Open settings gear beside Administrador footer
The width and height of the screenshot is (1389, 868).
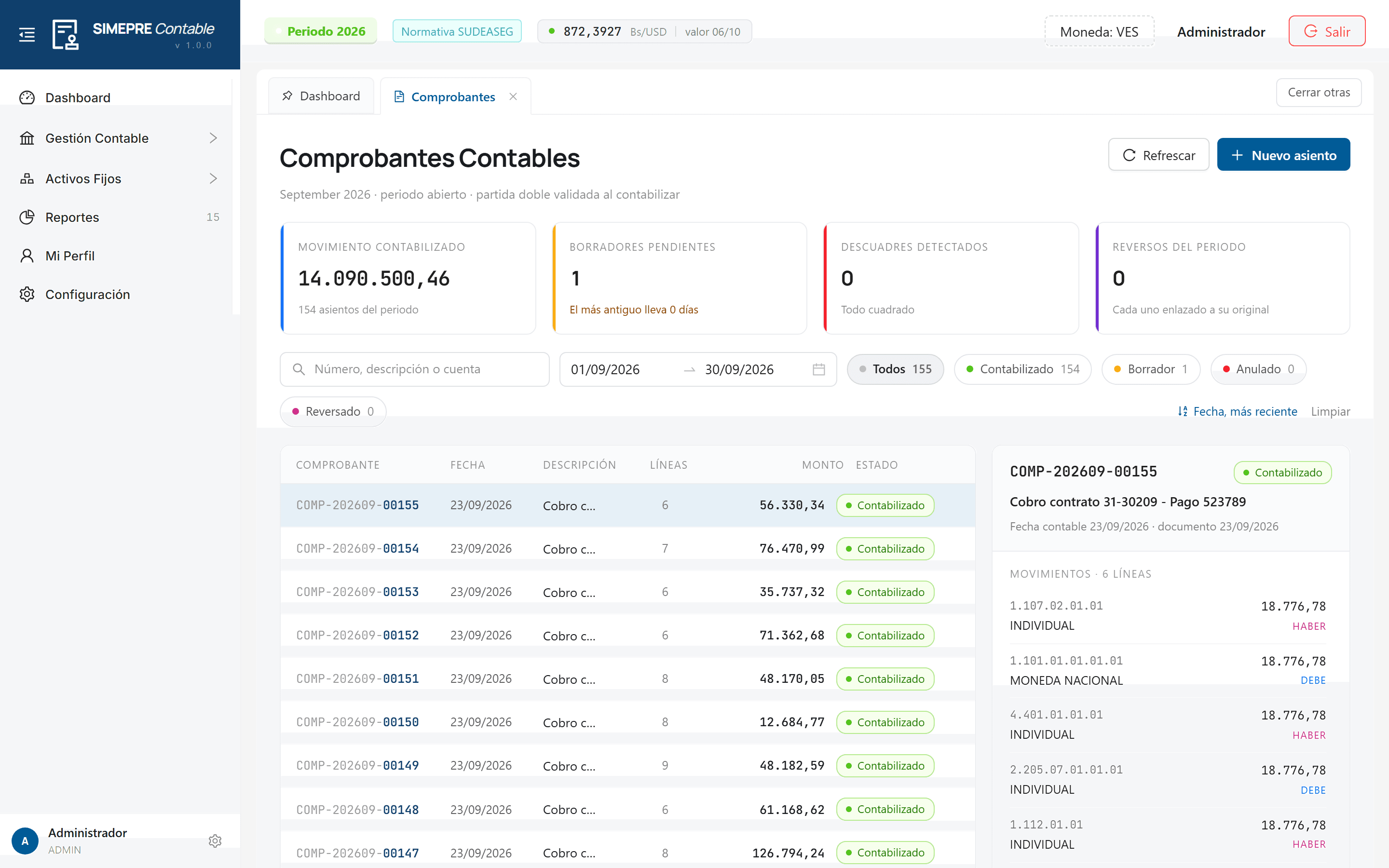[x=215, y=841]
